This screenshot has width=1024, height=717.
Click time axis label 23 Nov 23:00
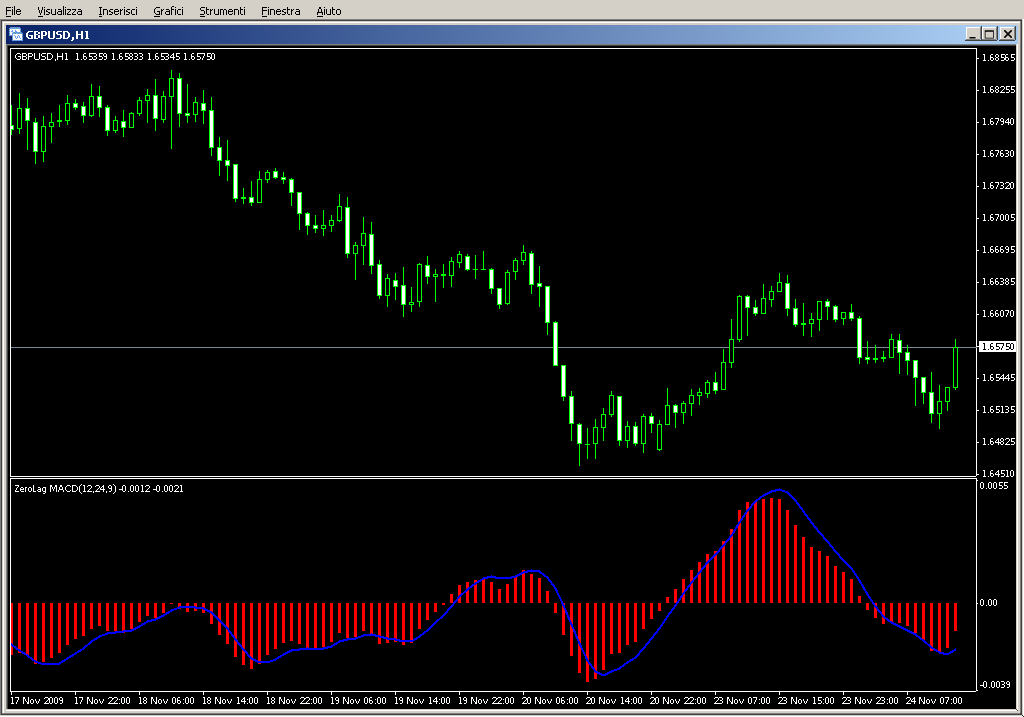871,701
